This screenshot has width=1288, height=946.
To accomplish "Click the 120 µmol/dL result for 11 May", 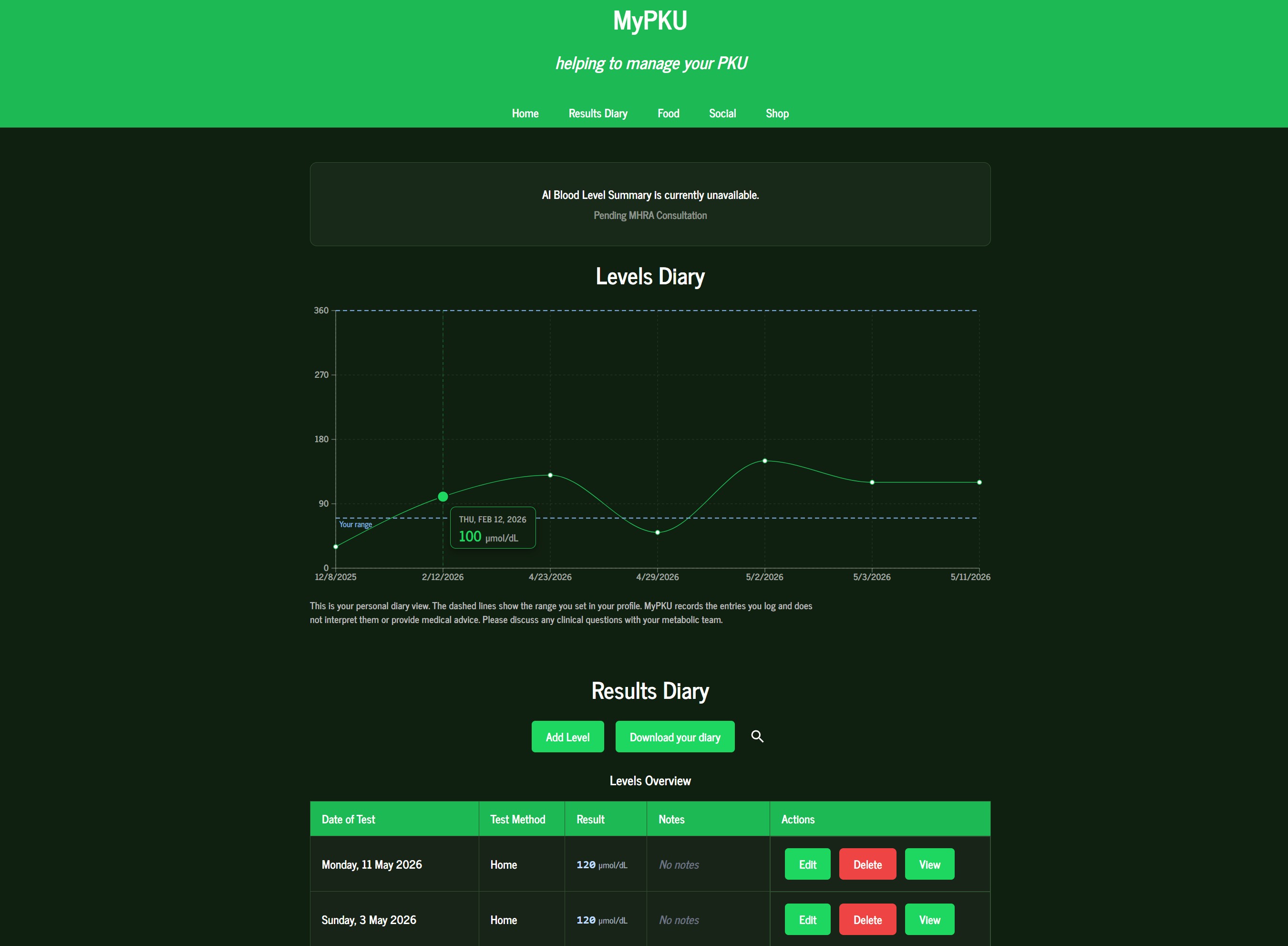I will point(602,865).
